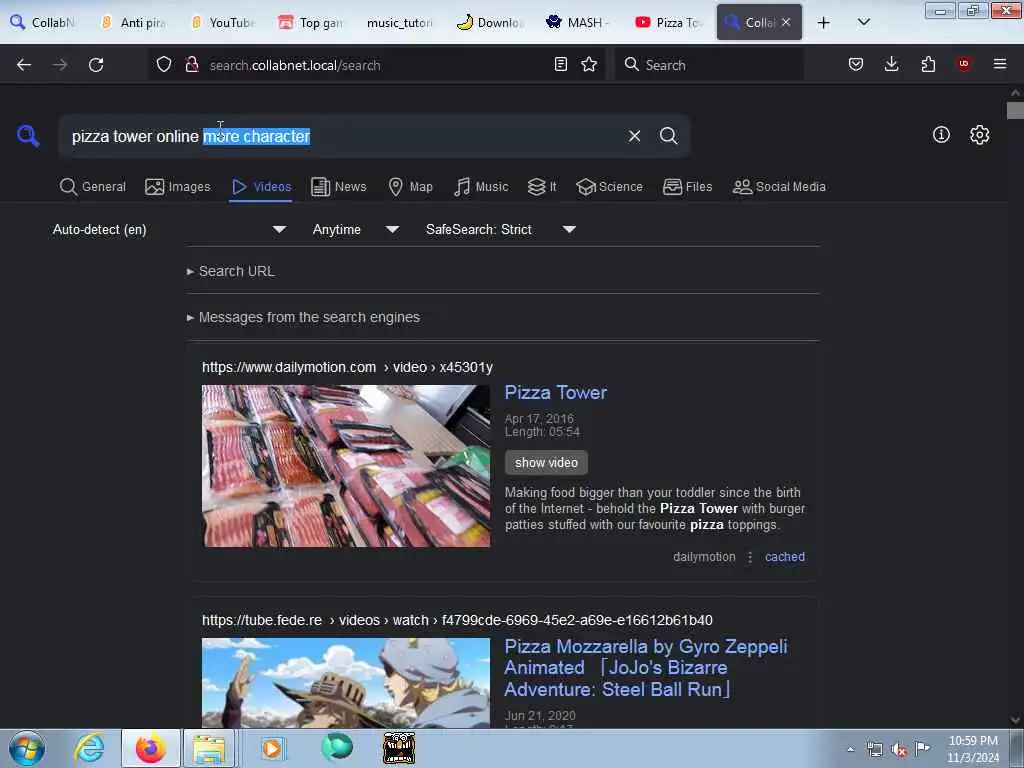Viewport: 1024px width, 768px height.
Task: Click show video for Pizza Tower
Action: (x=546, y=462)
